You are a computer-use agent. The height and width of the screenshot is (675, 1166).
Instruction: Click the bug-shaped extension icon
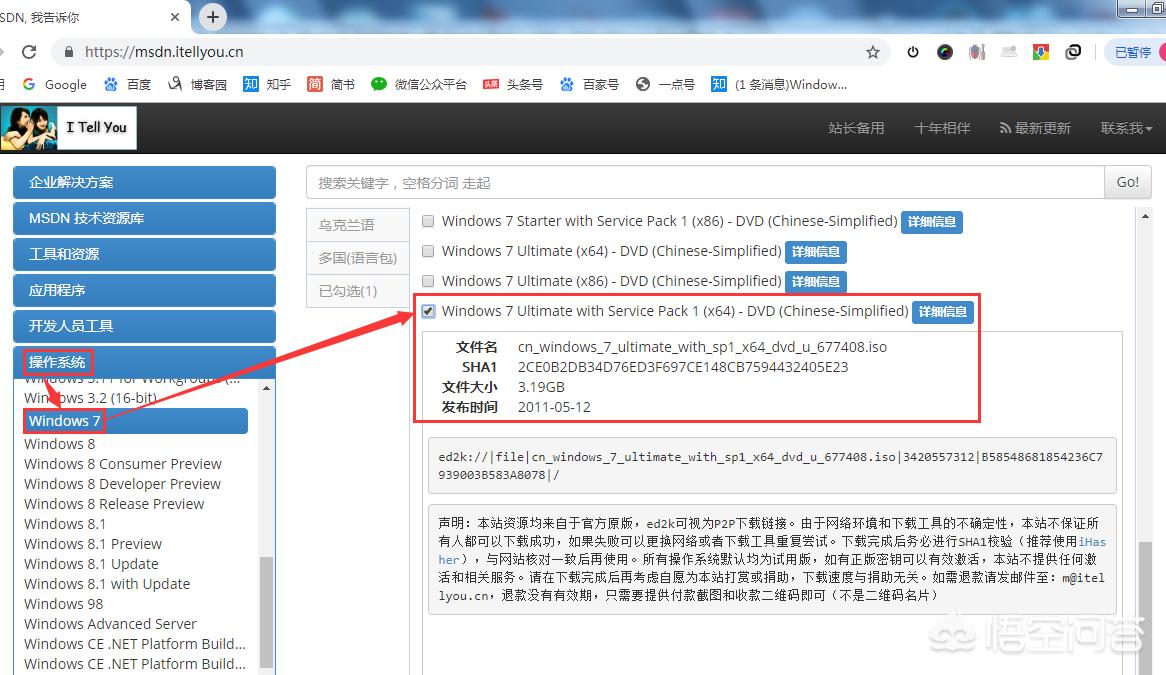977,52
